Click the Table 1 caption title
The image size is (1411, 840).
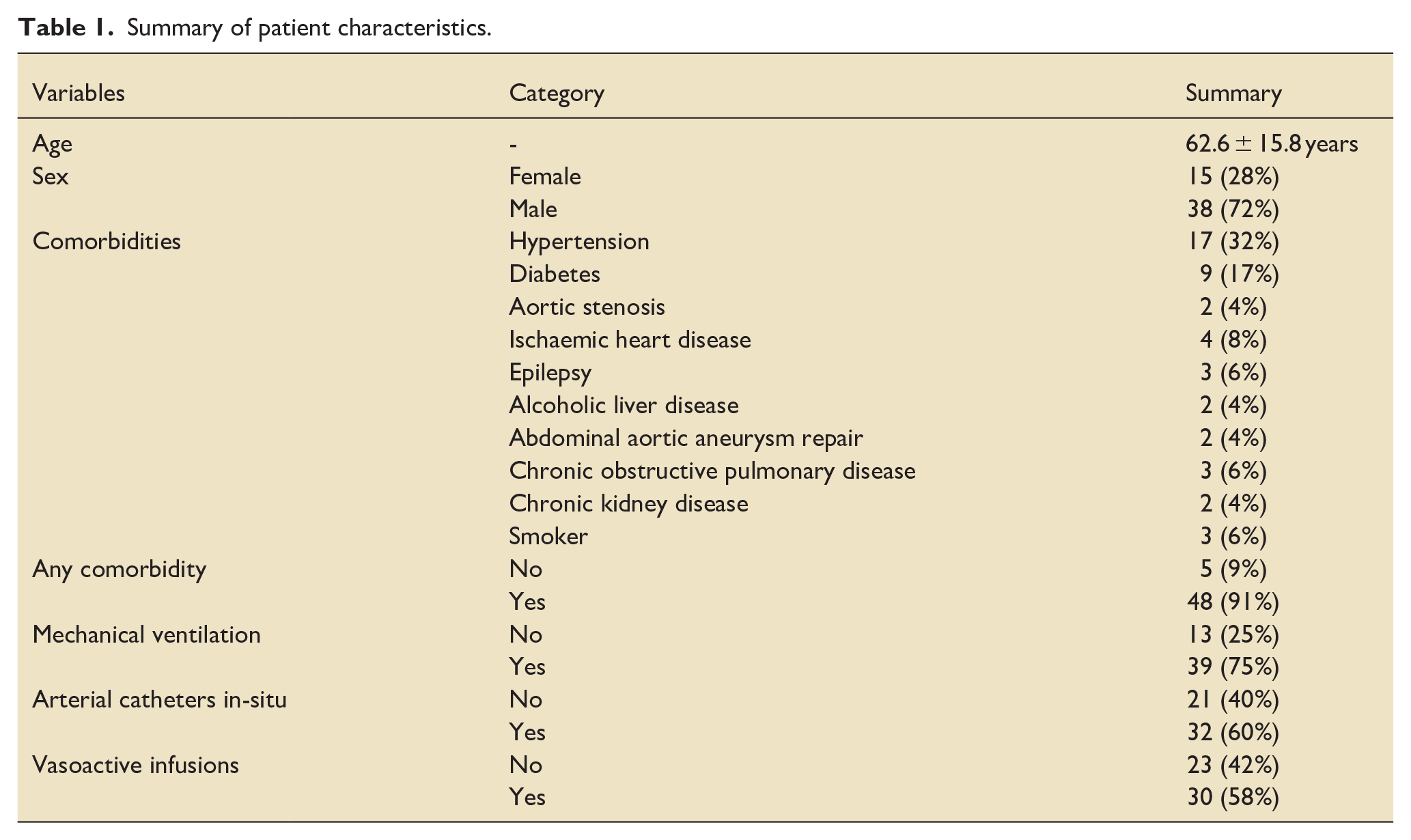(255, 27)
